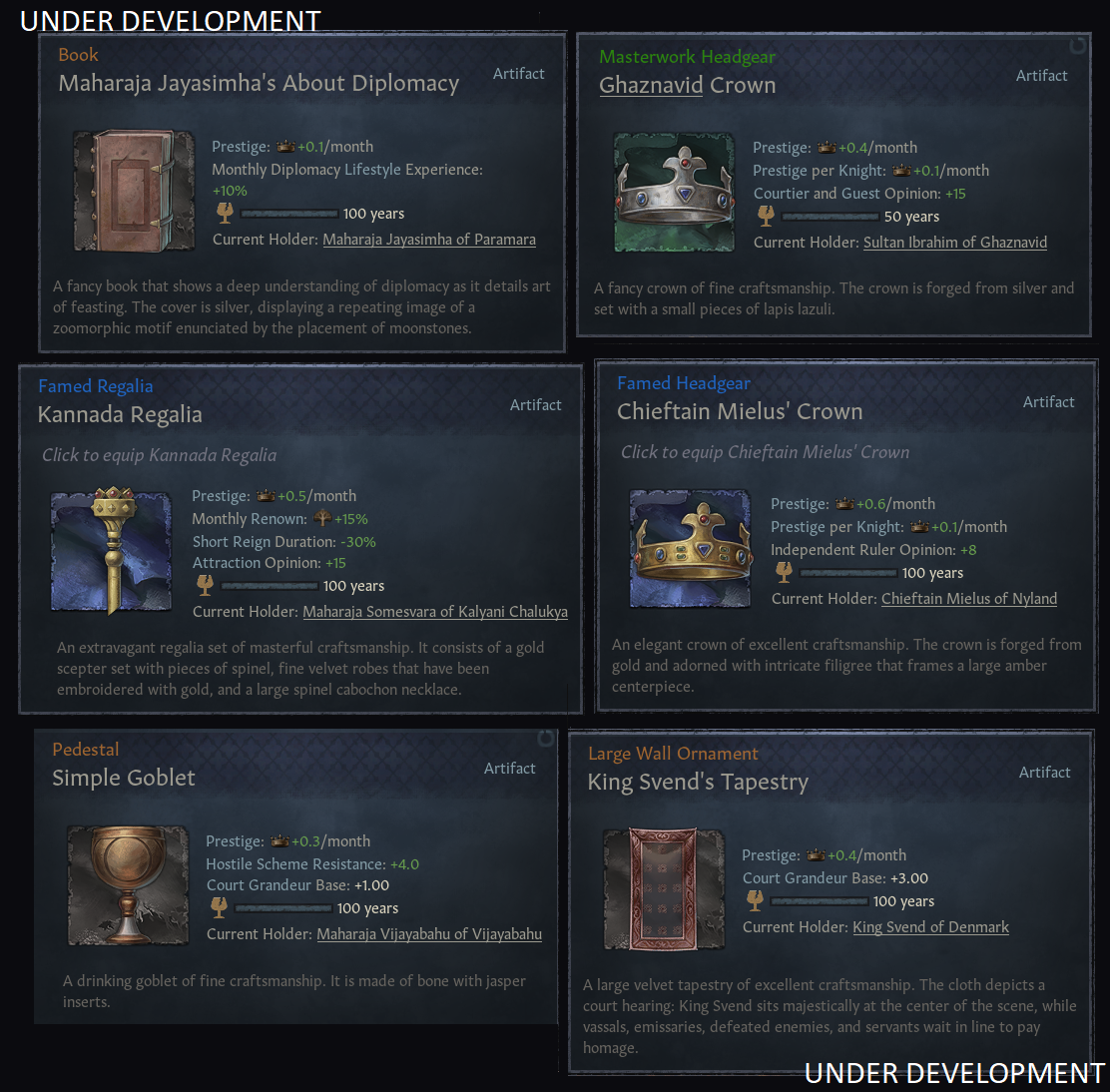This screenshot has height=1092, width=1110.
Task: Select the Kannada Regalia golden scepter icon
Action: tap(111, 550)
